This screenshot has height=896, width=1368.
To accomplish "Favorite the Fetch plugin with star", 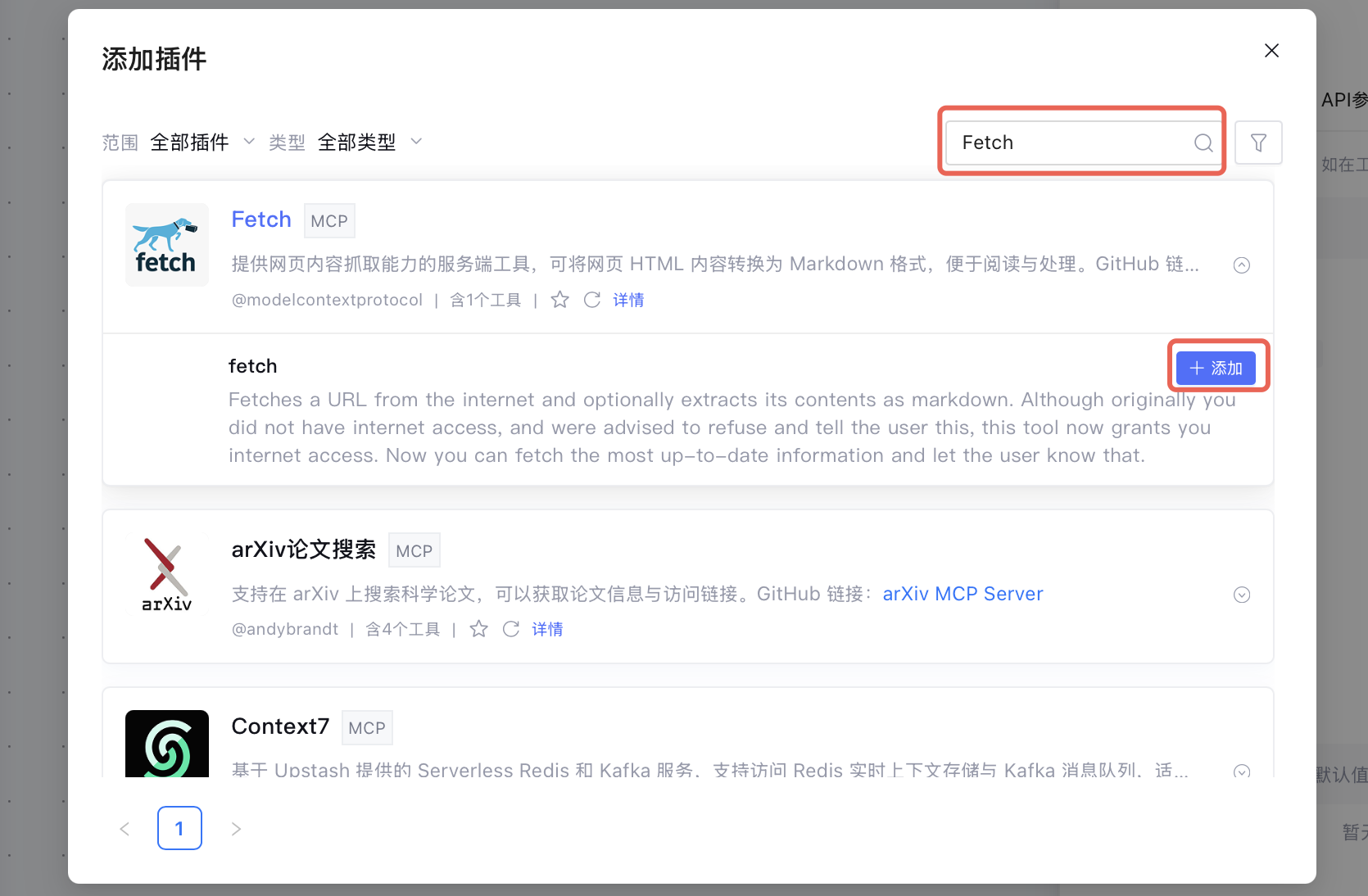I will pyautogui.click(x=559, y=300).
